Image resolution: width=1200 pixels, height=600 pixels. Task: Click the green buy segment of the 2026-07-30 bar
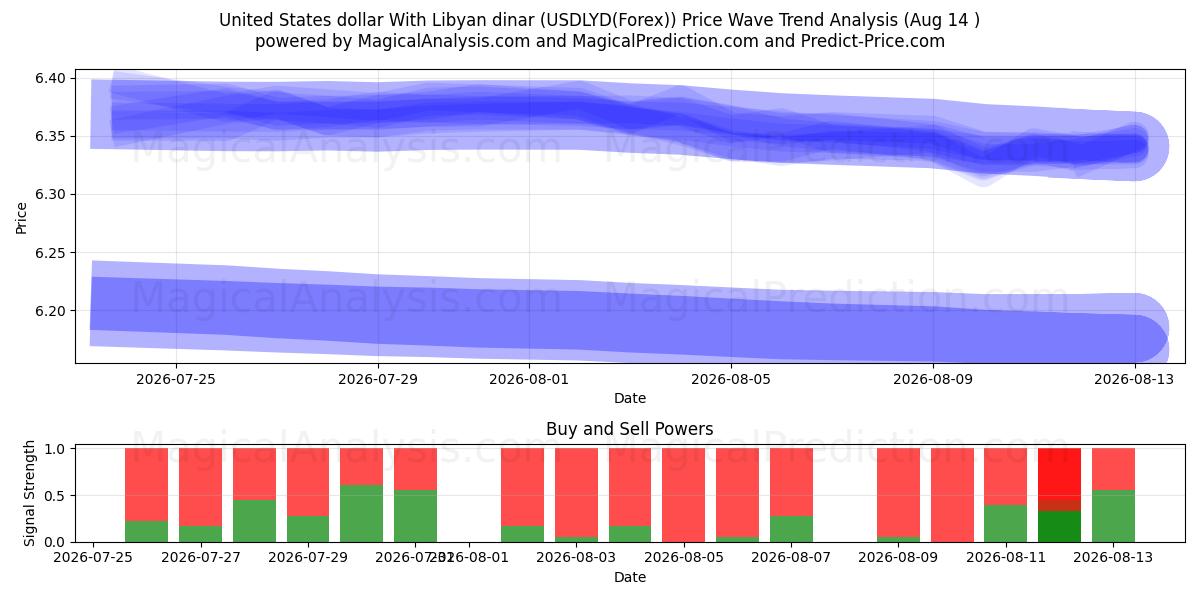tap(361, 514)
